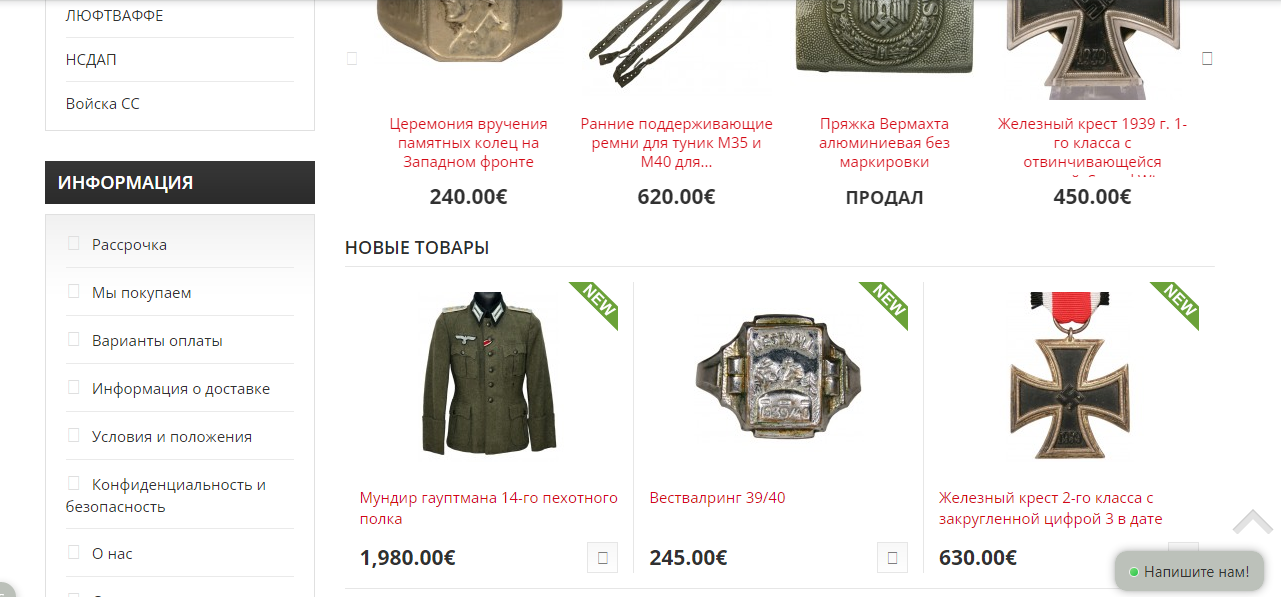This screenshot has width=1281, height=597.
Task: Click the icon beside Варианты оплаты
Action: tap(73, 339)
